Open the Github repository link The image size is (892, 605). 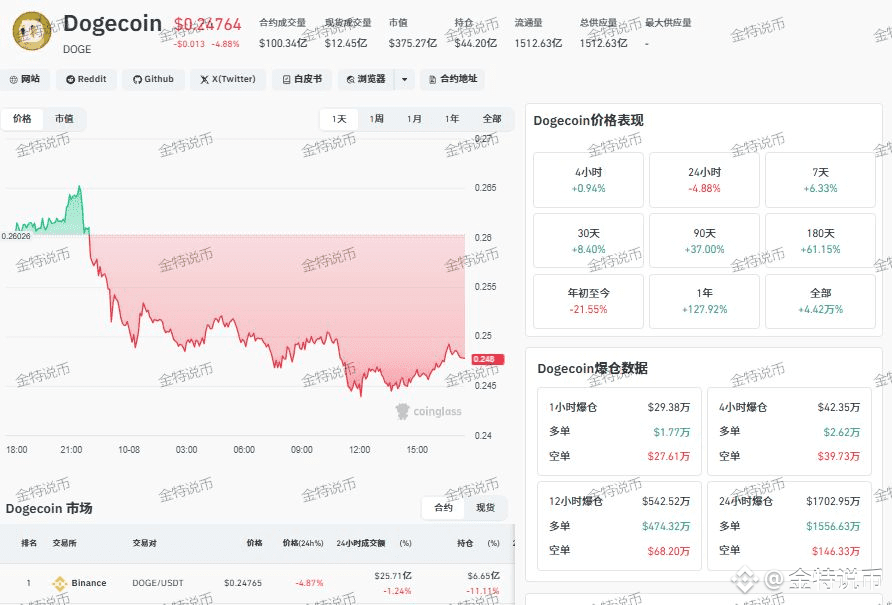(x=152, y=79)
